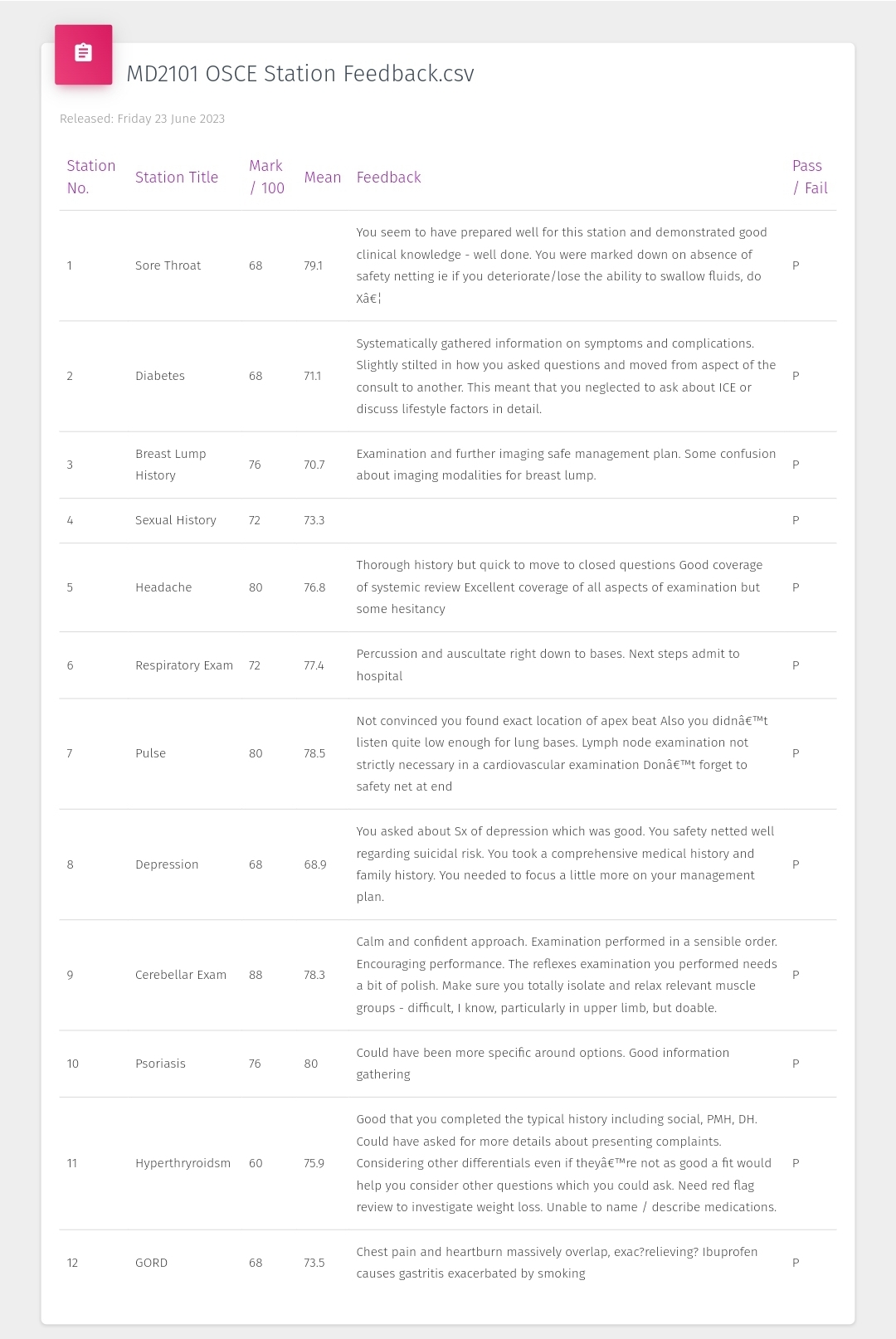Click the GORD station title

pos(151,1263)
